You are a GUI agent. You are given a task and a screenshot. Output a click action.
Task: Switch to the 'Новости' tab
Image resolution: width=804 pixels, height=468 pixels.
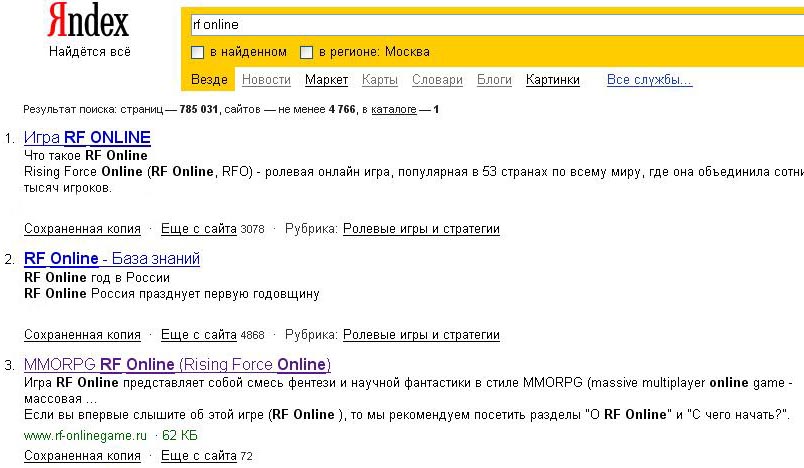pos(266,79)
